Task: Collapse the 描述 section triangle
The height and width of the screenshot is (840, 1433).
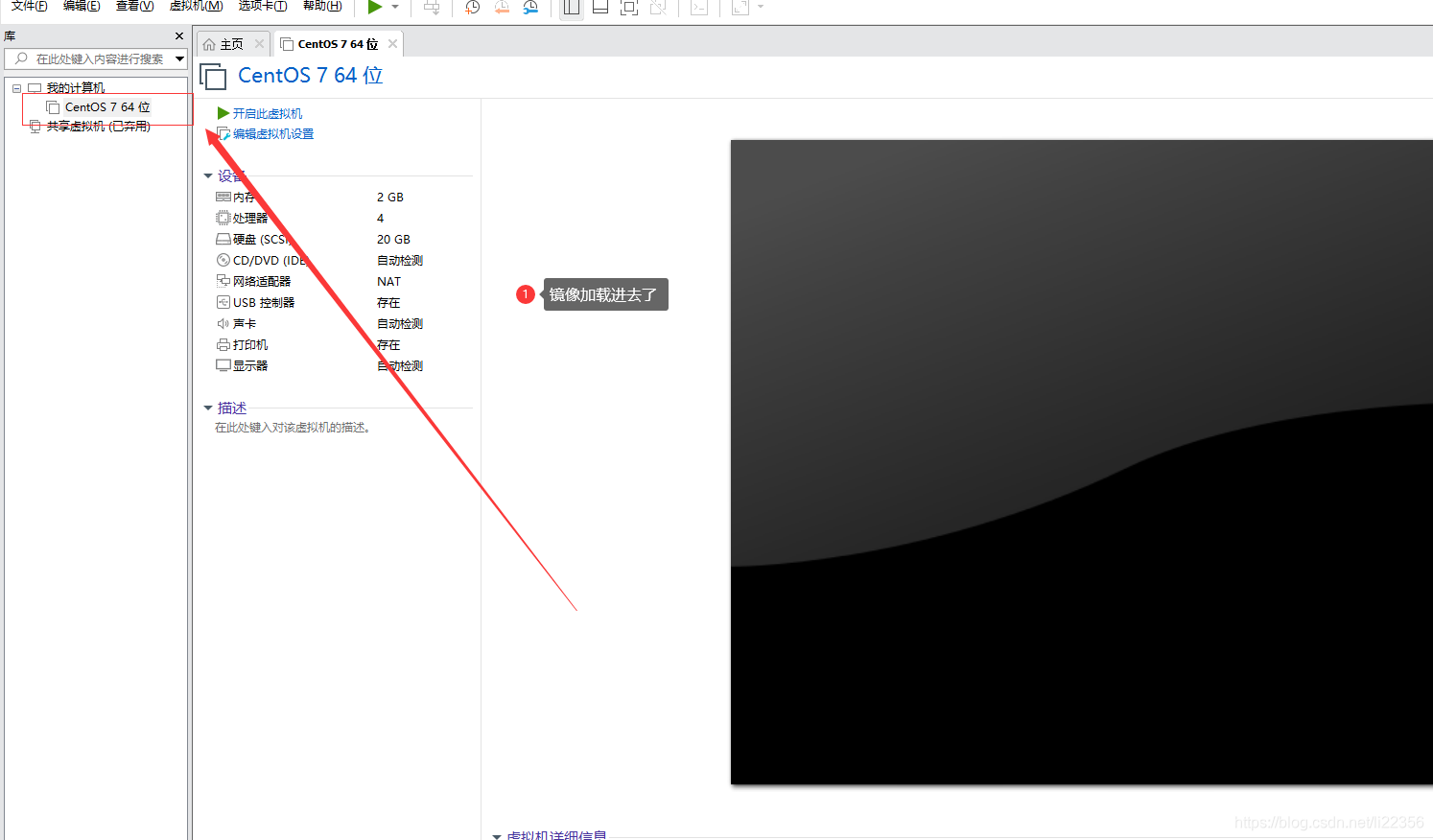Action: click(208, 408)
